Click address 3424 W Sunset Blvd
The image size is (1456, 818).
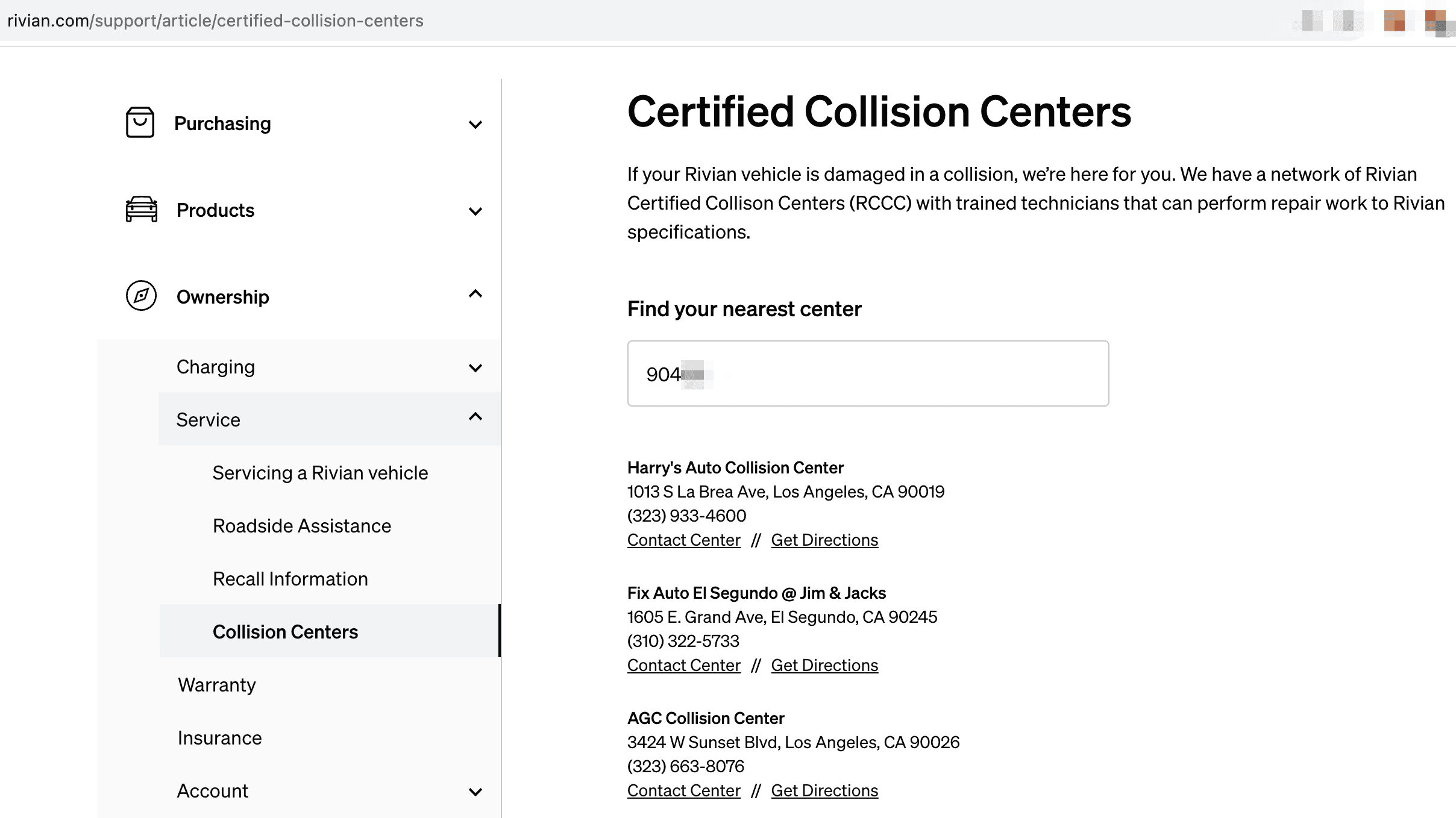coord(793,742)
